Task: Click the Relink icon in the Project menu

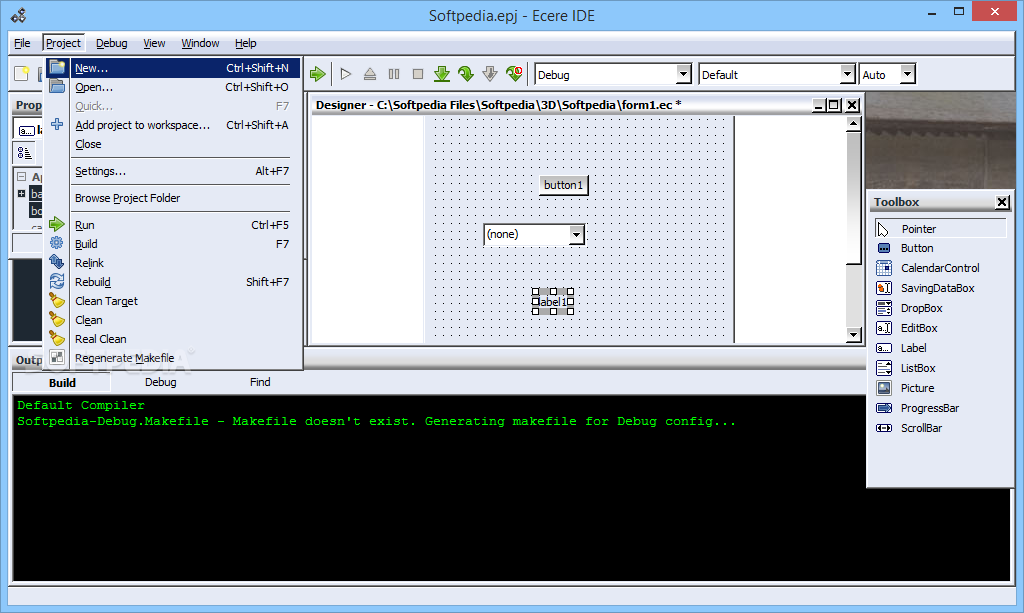Action: click(57, 262)
